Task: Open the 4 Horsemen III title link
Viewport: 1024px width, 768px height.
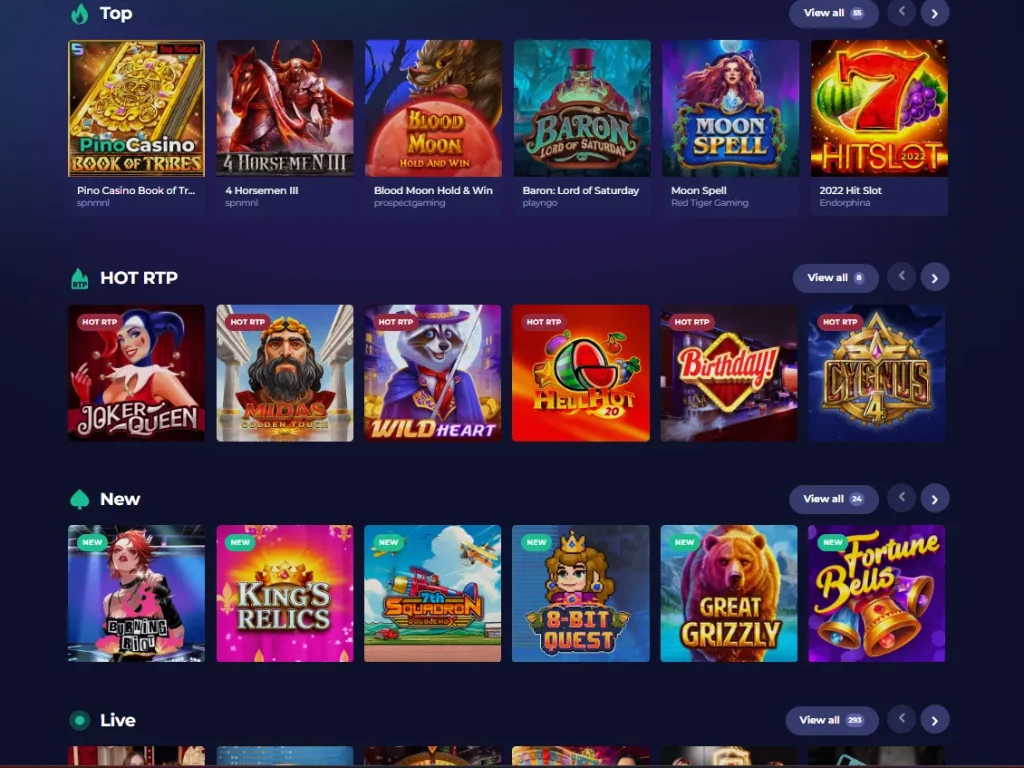Action: [x=261, y=191]
